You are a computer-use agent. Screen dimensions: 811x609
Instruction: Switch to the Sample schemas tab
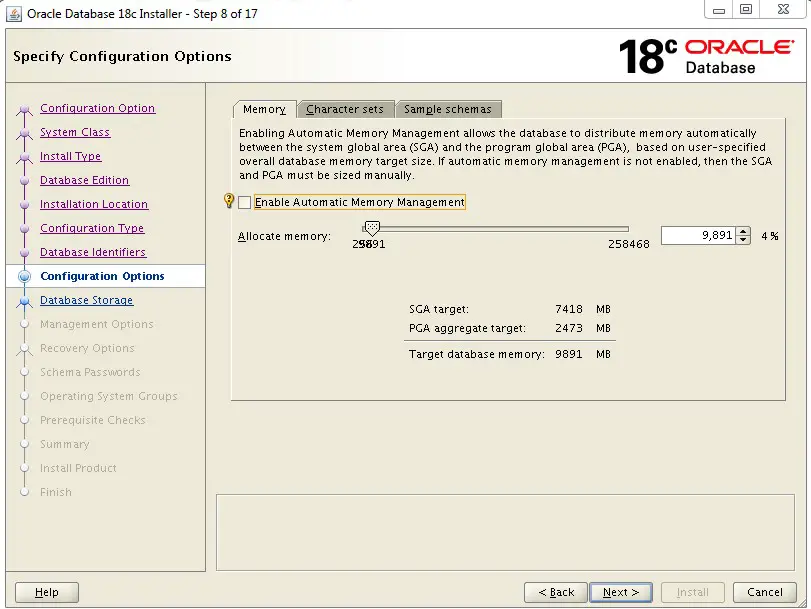tap(448, 109)
